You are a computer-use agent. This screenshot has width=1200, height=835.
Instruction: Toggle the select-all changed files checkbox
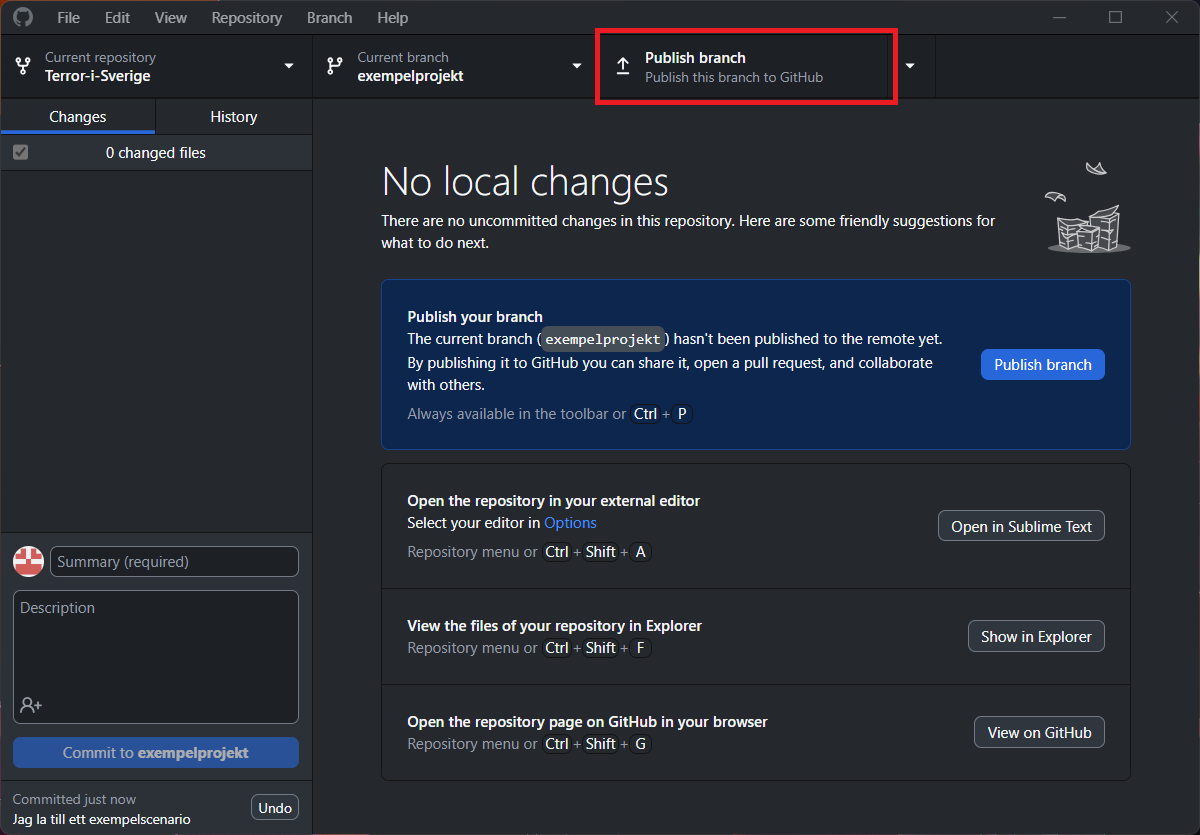point(20,153)
